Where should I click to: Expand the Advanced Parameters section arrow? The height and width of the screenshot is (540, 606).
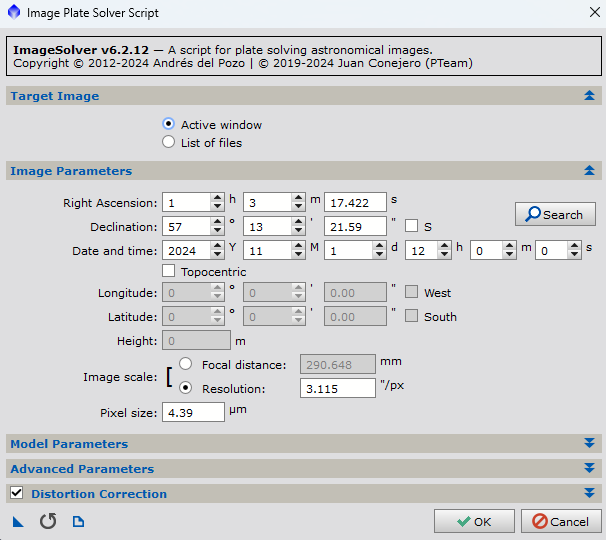point(589,468)
